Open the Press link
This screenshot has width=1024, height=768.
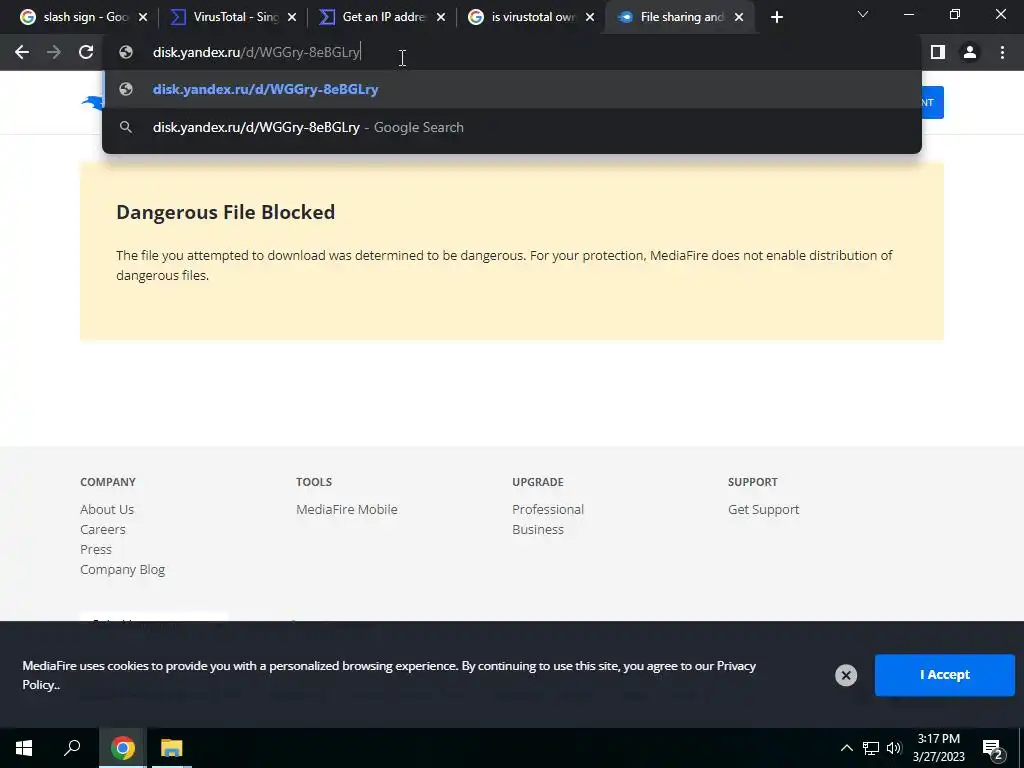[96, 549]
